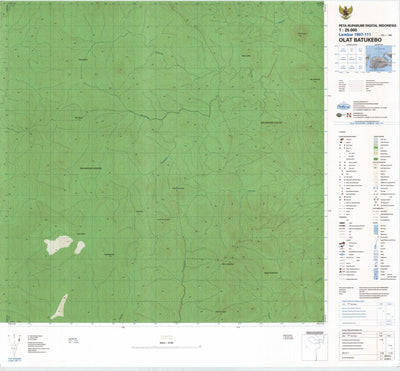Click the largest white clearing on the map
Image resolution: width=400 pixels, height=371 pixels.
pyautogui.click(x=58, y=245)
